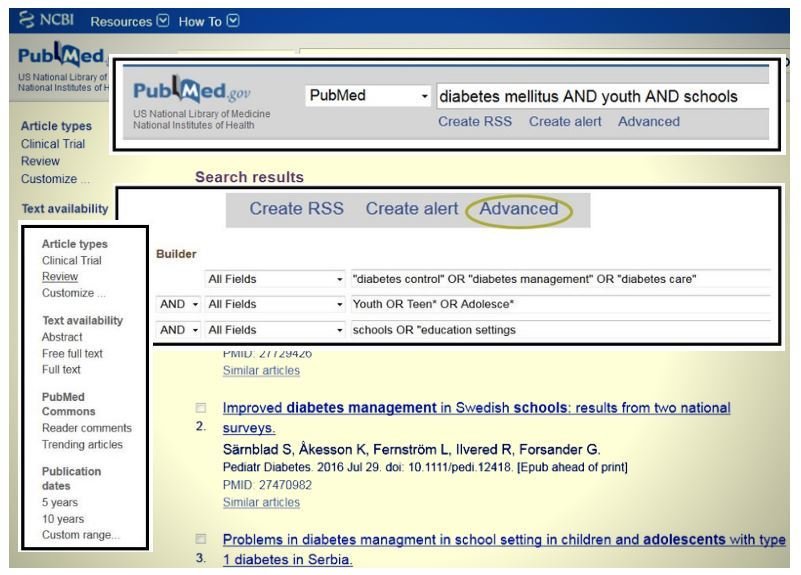801x575 pixels.
Task: Click the Pediatr Diabetes. 2016 Jul 29 citation
Action: [425, 467]
